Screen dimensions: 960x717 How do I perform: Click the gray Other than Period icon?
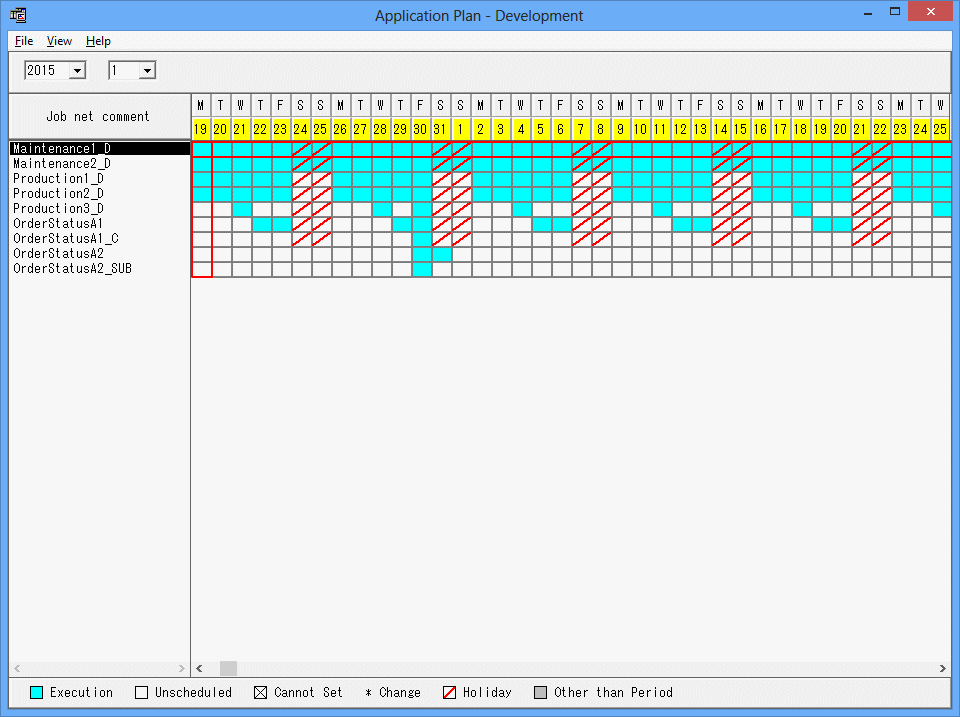(x=541, y=692)
